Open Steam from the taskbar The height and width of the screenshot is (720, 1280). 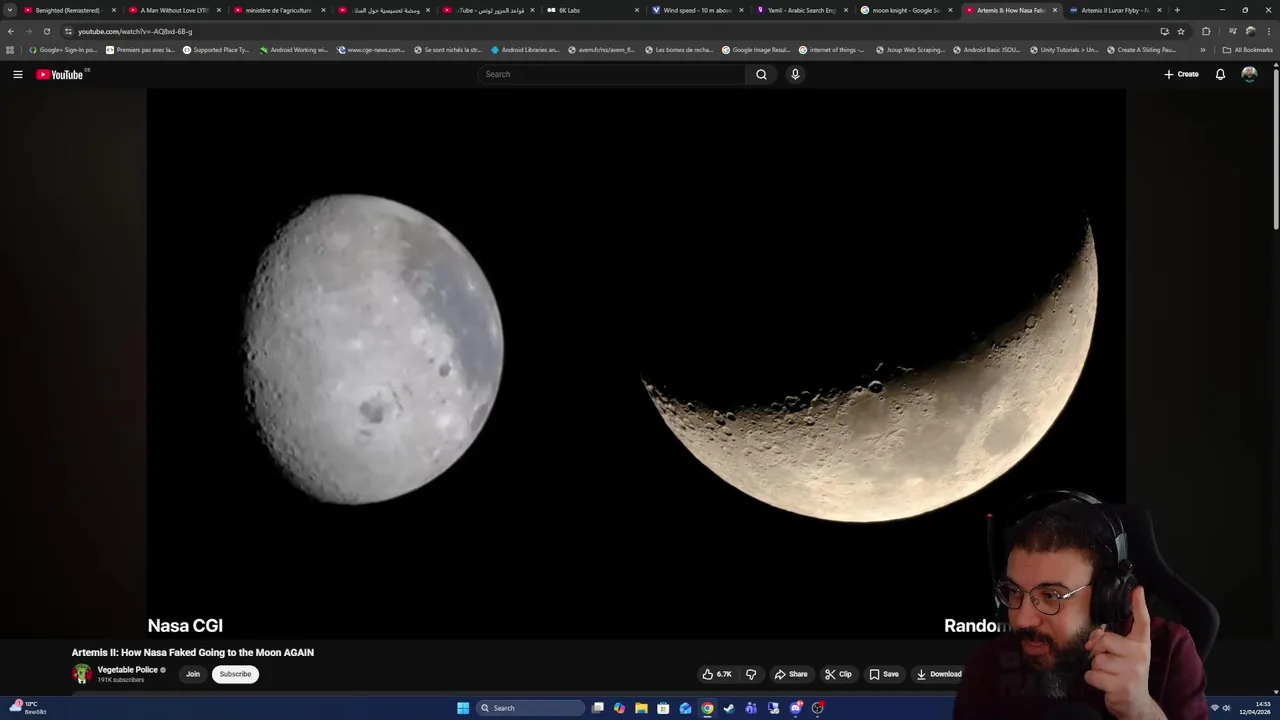pos(729,708)
